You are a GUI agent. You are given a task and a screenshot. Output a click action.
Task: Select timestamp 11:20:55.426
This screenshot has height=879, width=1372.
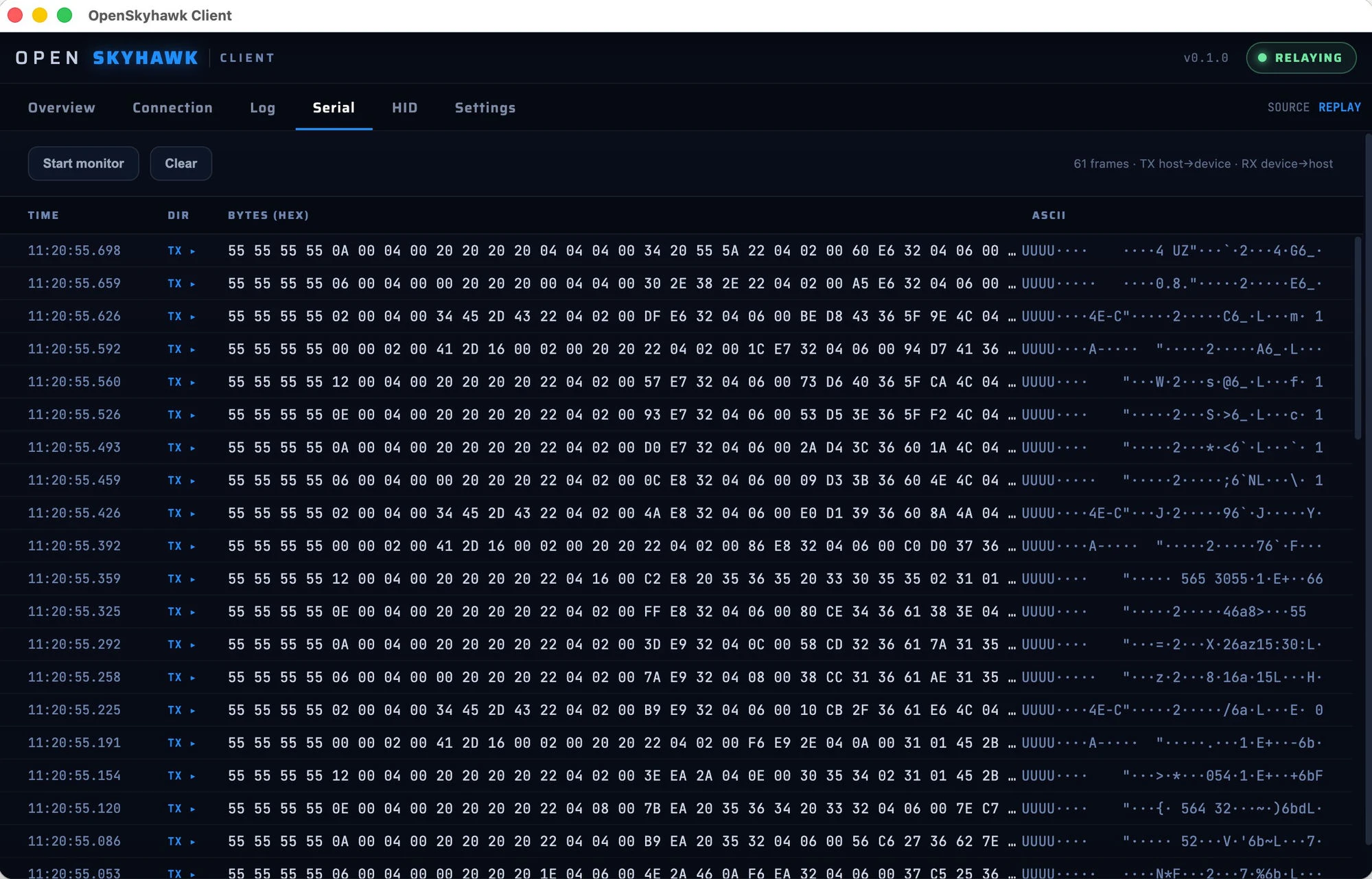click(x=74, y=513)
